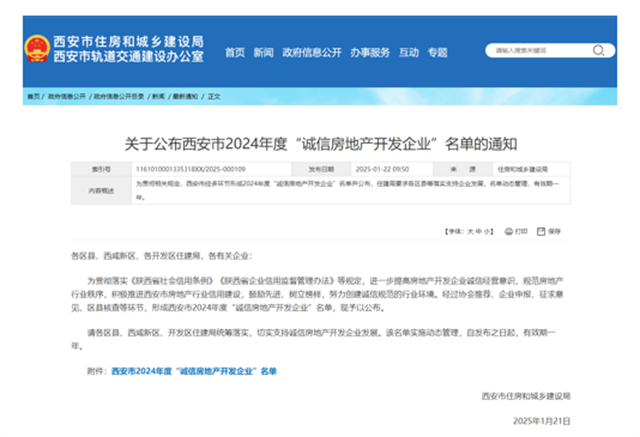
Task: Click the 西安市轨道交通建设办公室 header title
Action: (129, 56)
